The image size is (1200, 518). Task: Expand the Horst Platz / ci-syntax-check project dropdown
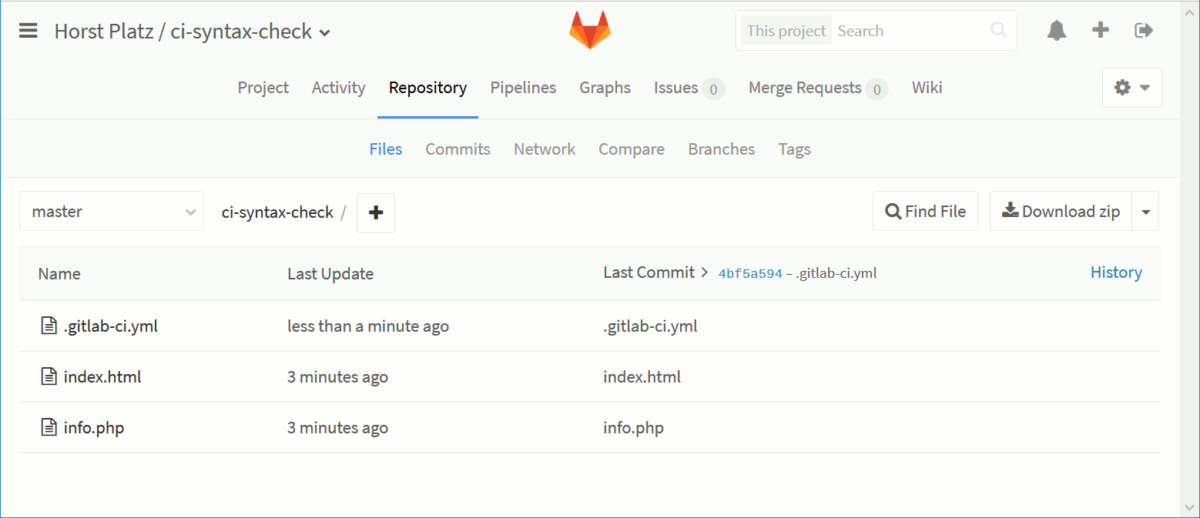click(x=325, y=33)
